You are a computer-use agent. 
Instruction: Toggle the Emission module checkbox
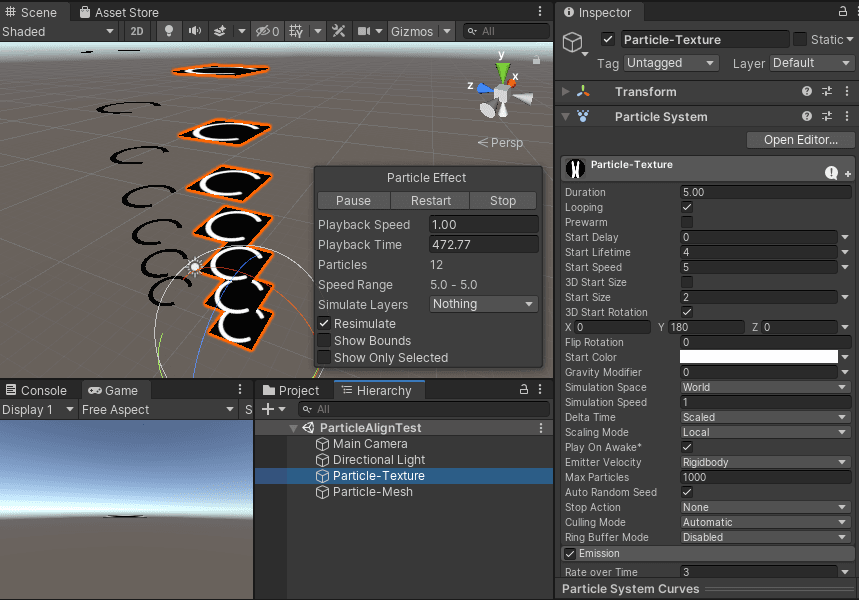pos(570,553)
